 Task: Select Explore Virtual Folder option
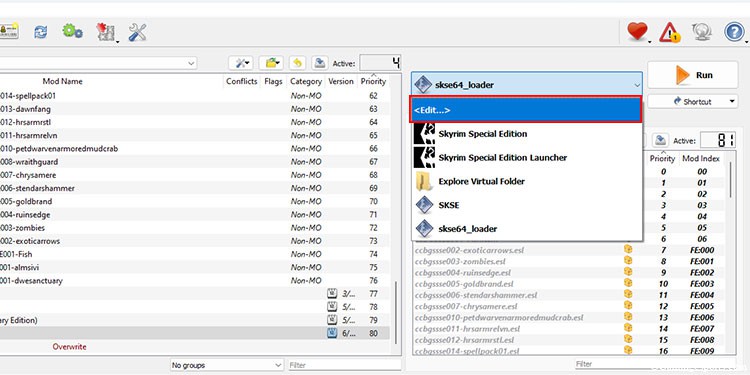526,181
